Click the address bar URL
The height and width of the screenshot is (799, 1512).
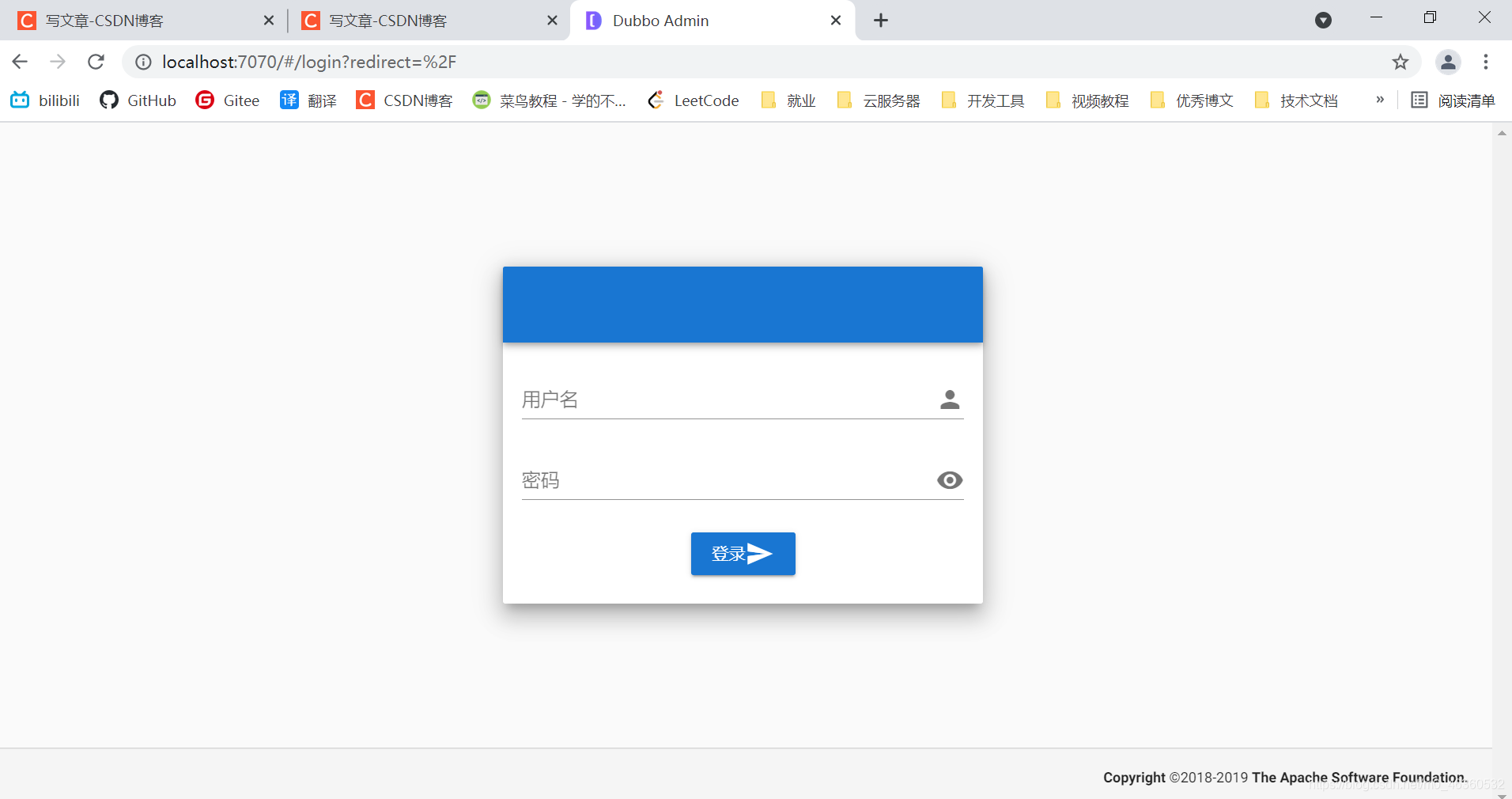[x=309, y=62]
